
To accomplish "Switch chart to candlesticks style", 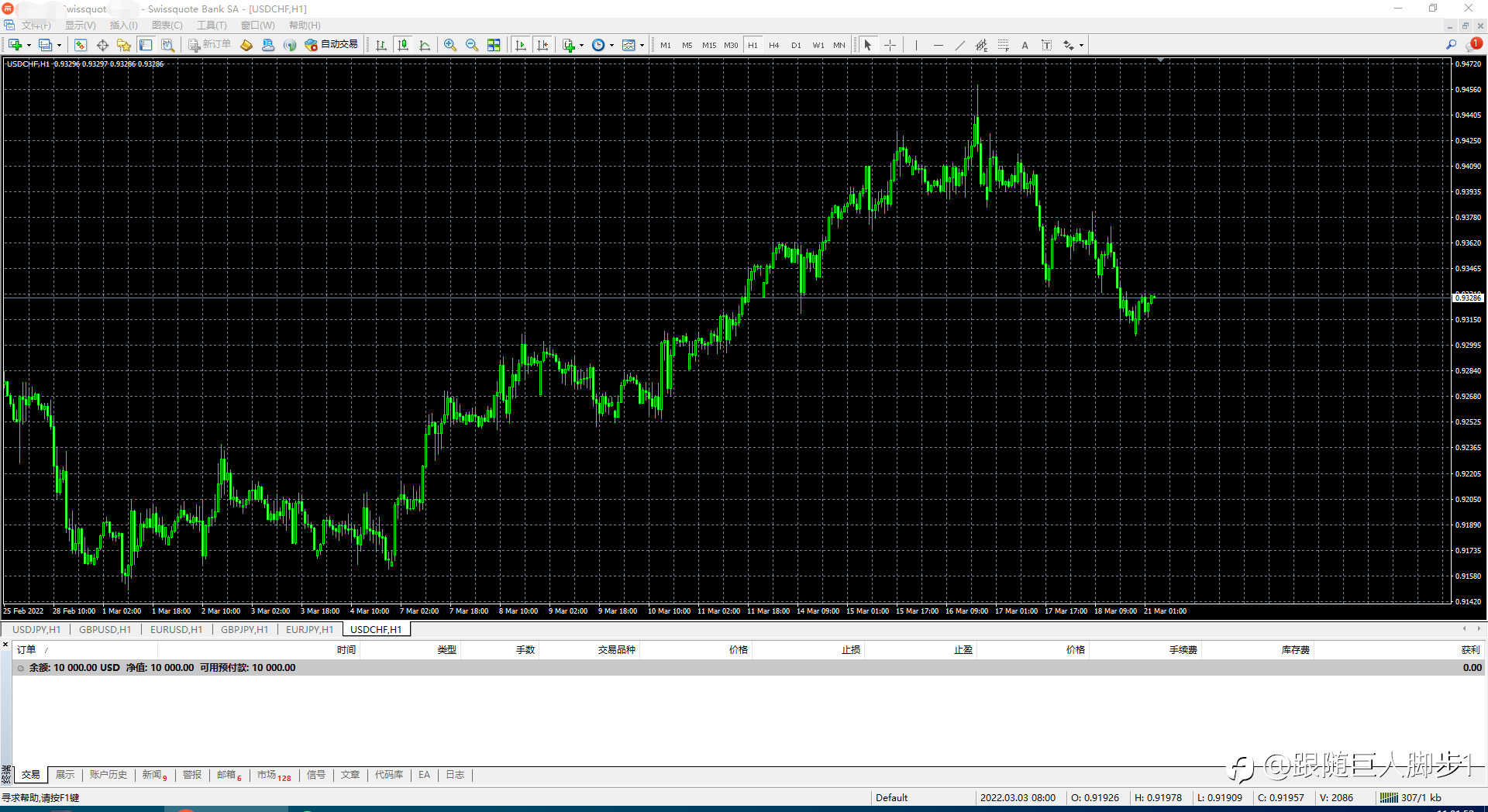I will tap(403, 45).
